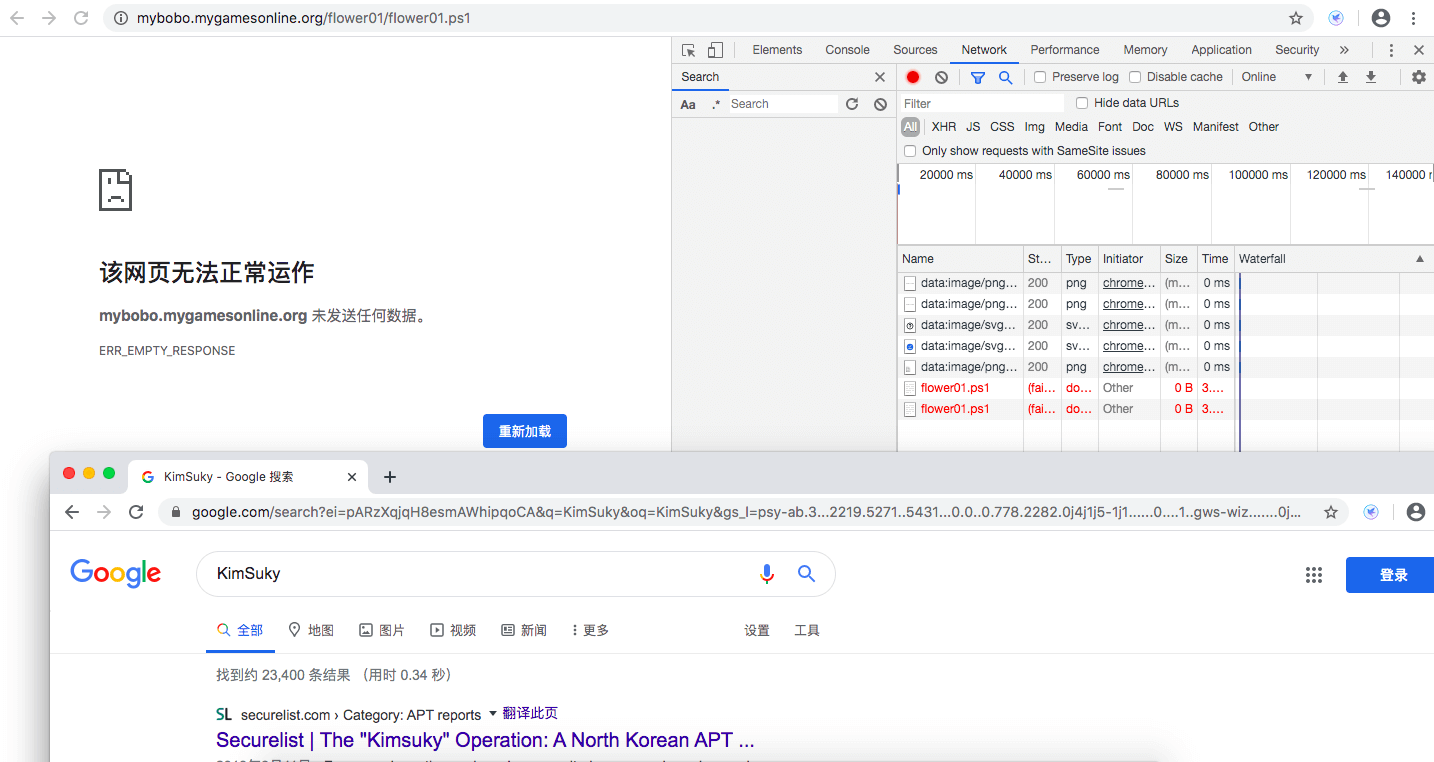Screen dimensions: 1434x762
Task: Check Only show requests with SameSite issues
Action: tap(910, 151)
